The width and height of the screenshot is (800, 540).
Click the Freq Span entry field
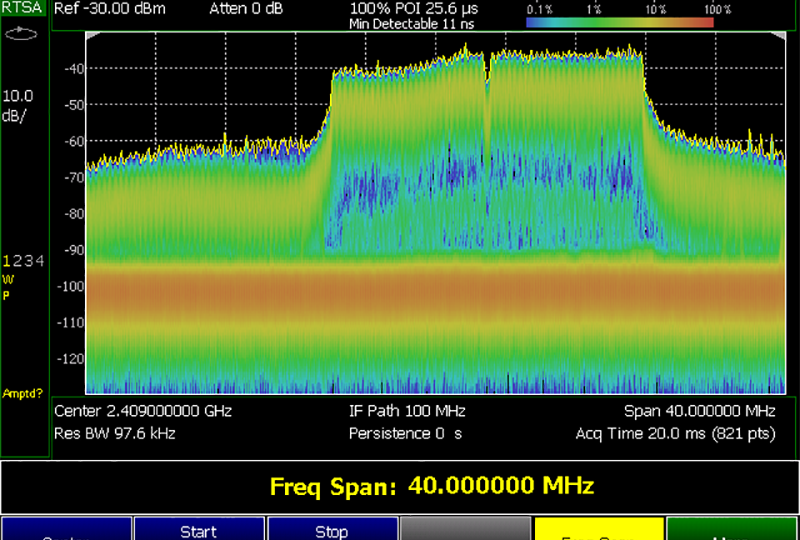pos(432,487)
